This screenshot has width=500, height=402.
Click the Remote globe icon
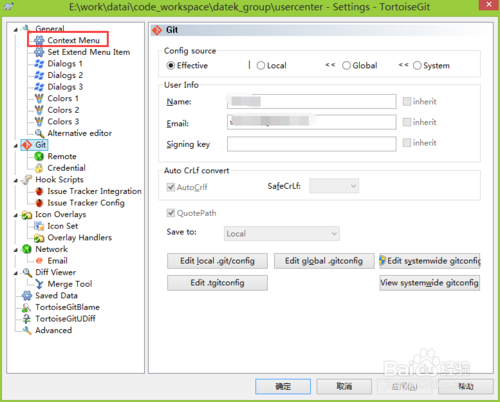[x=39, y=156]
